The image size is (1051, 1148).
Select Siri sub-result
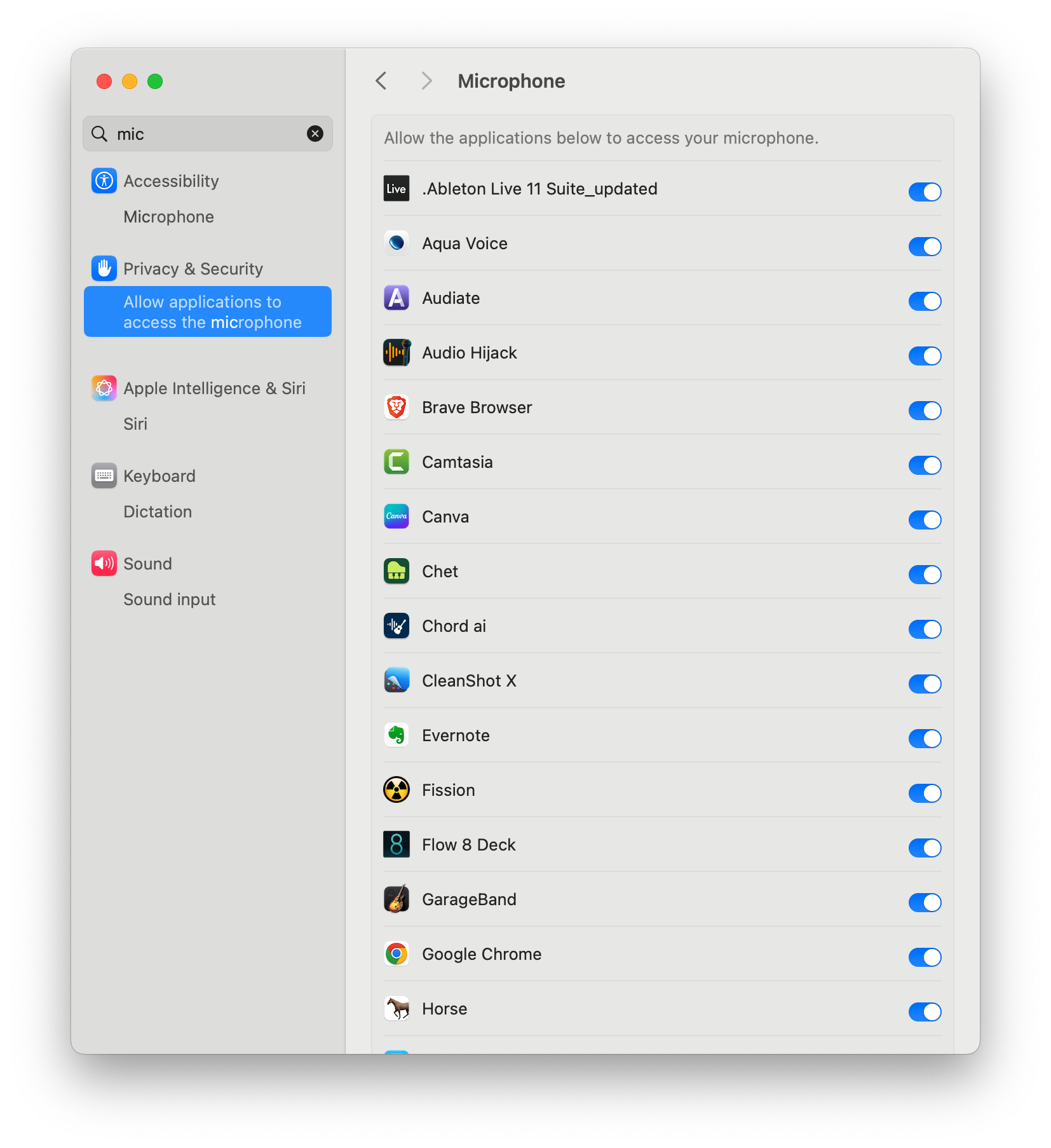coord(135,424)
